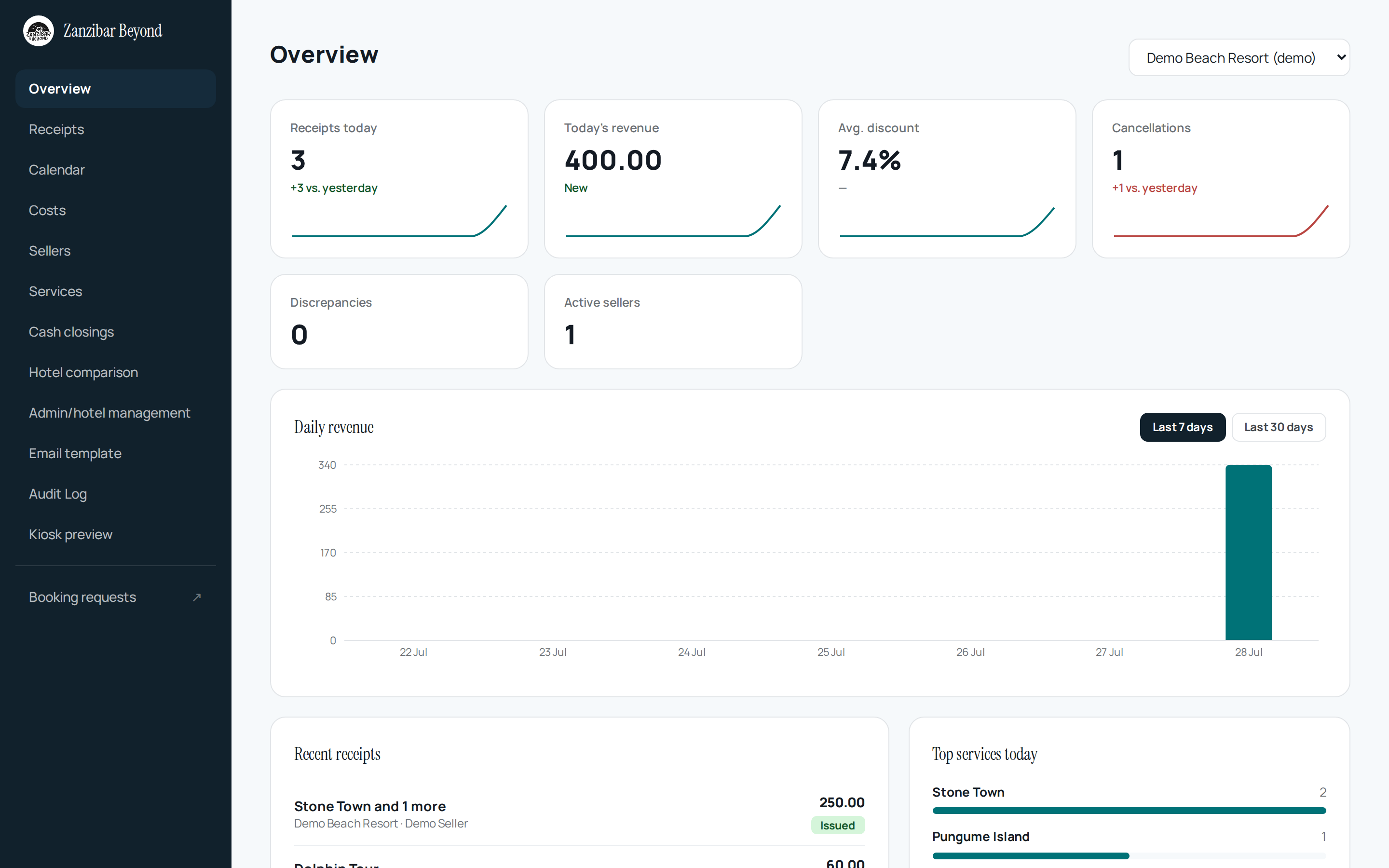
Task: Click the +1 vs. yesterday cancellations text
Action: coord(1154,188)
